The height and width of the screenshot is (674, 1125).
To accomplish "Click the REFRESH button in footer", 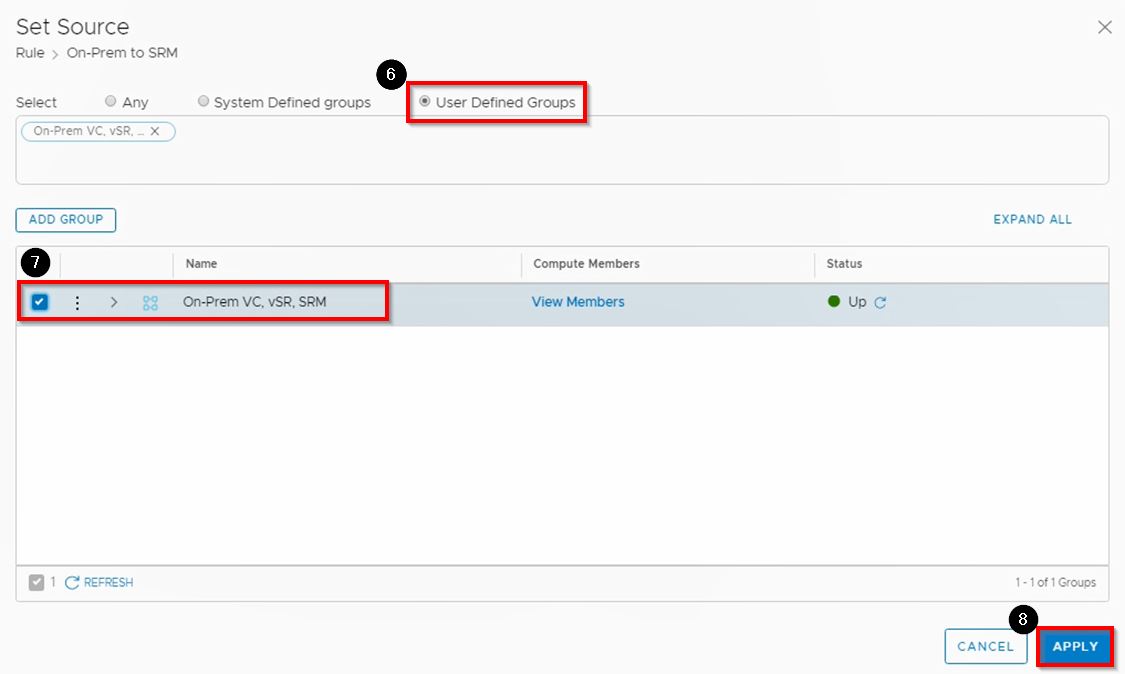I will (99, 582).
